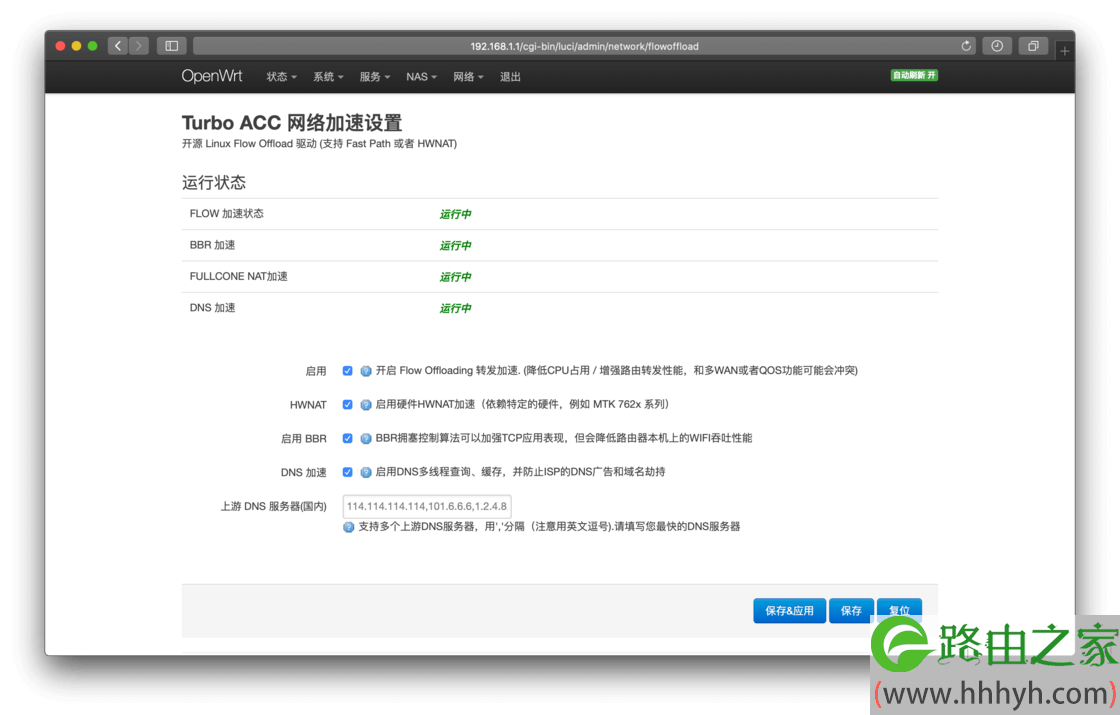Open the 状态 dropdown menu
The image size is (1120, 715).
click(x=281, y=76)
